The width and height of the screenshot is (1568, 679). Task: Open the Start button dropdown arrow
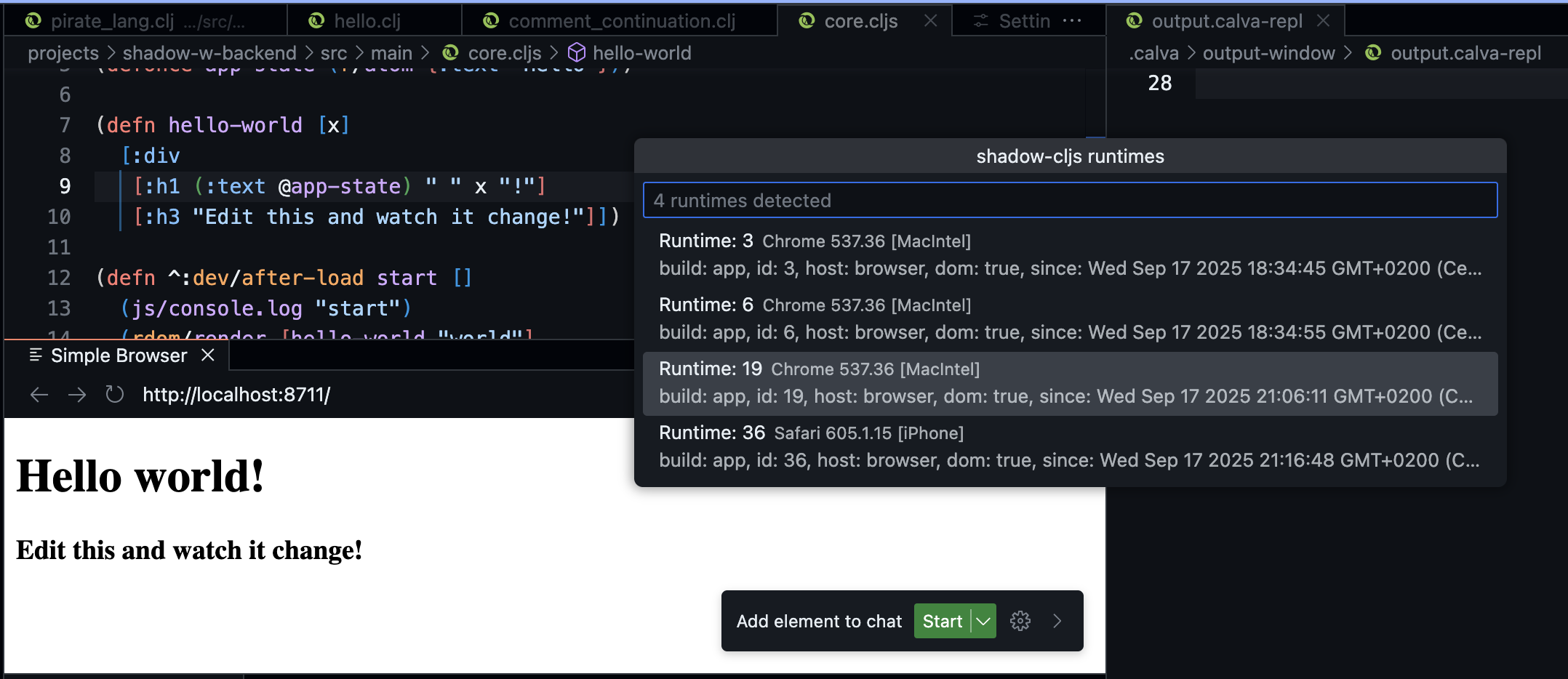[x=982, y=621]
